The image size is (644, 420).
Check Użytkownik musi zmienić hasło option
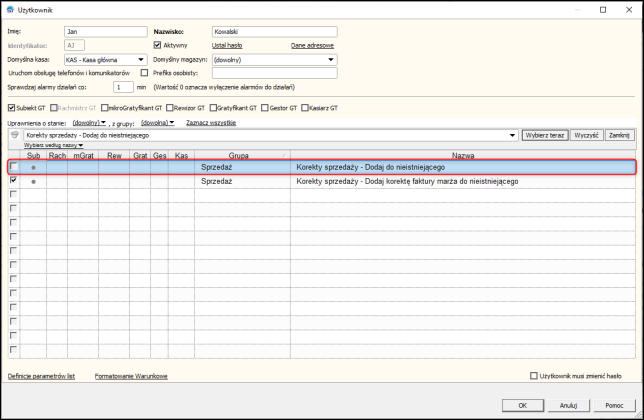[x=534, y=376]
